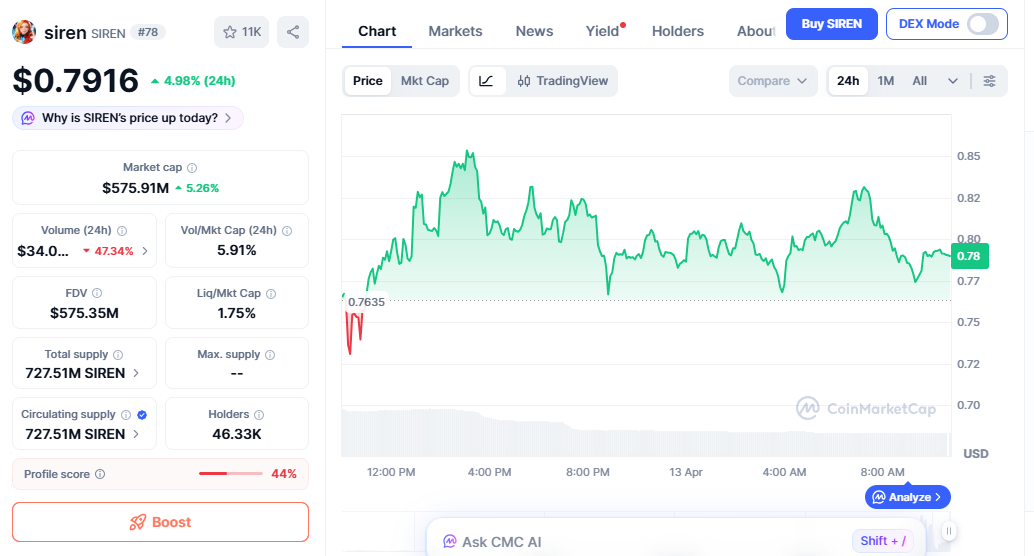Click the Liq/Mkt Cap info icon
1034x556 pixels.
(x=271, y=293)
